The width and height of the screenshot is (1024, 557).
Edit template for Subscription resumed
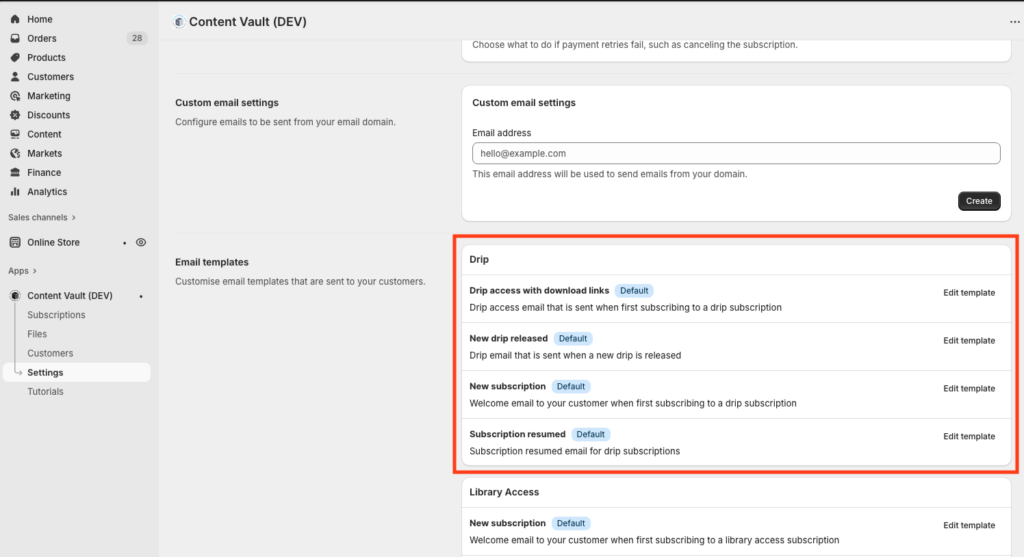[x=969, y=436]
